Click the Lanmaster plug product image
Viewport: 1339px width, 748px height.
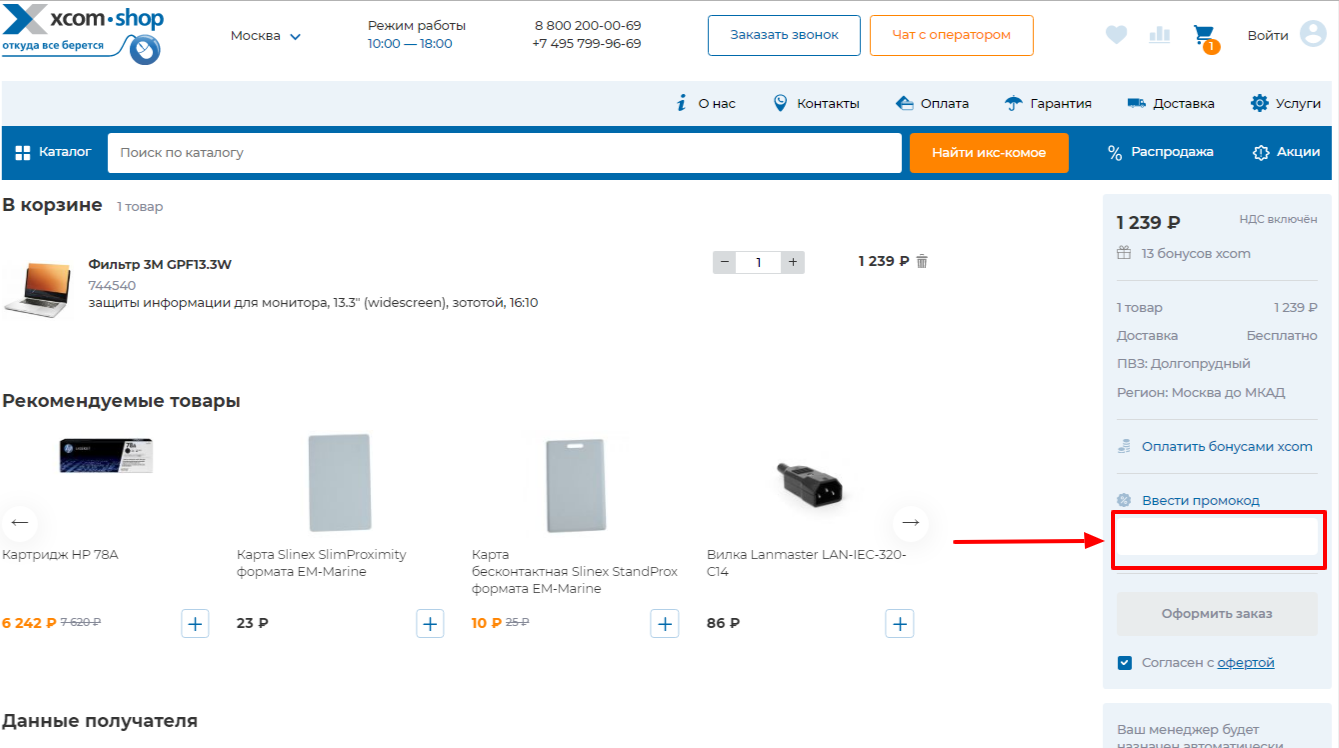click(811, 484)
